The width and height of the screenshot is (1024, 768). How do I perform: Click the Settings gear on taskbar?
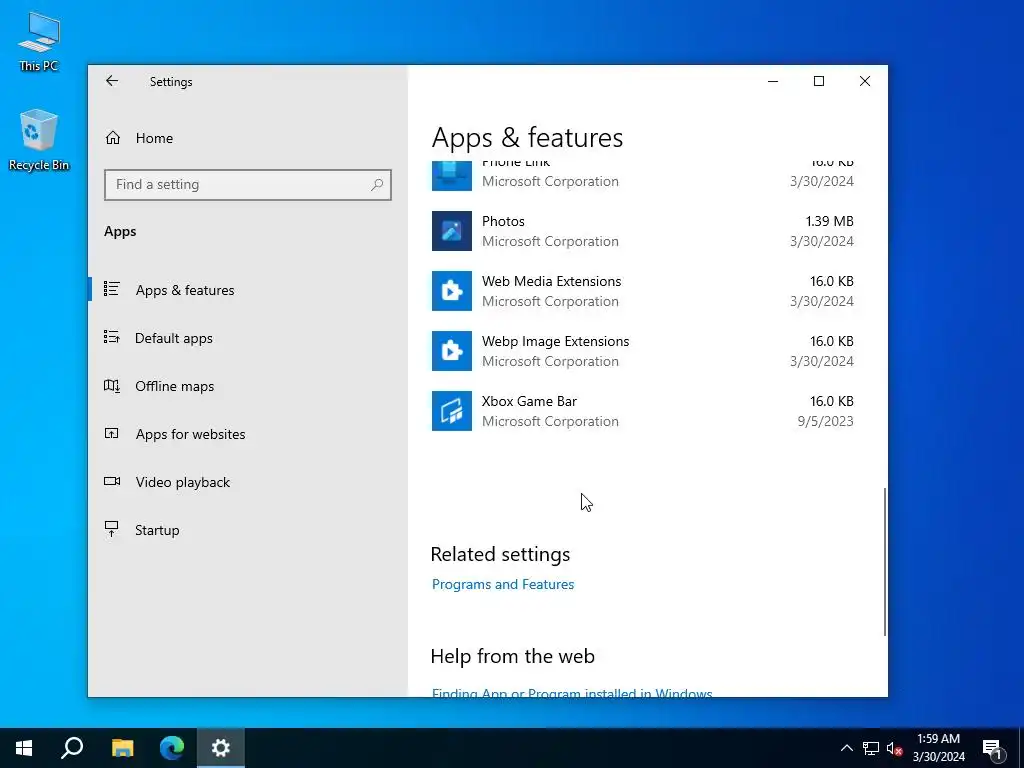point(221,748)
